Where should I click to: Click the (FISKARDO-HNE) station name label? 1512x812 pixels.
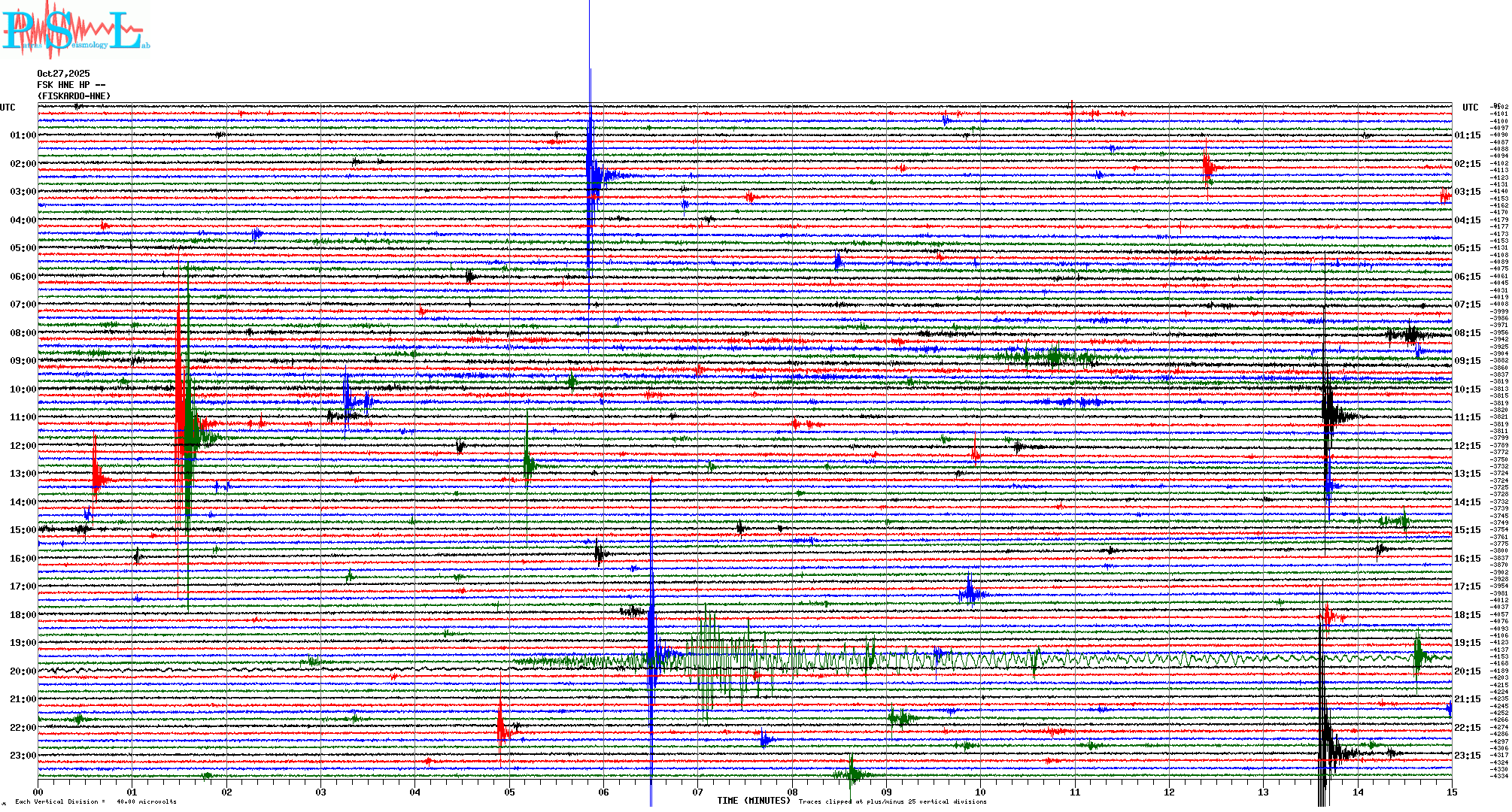74,96
